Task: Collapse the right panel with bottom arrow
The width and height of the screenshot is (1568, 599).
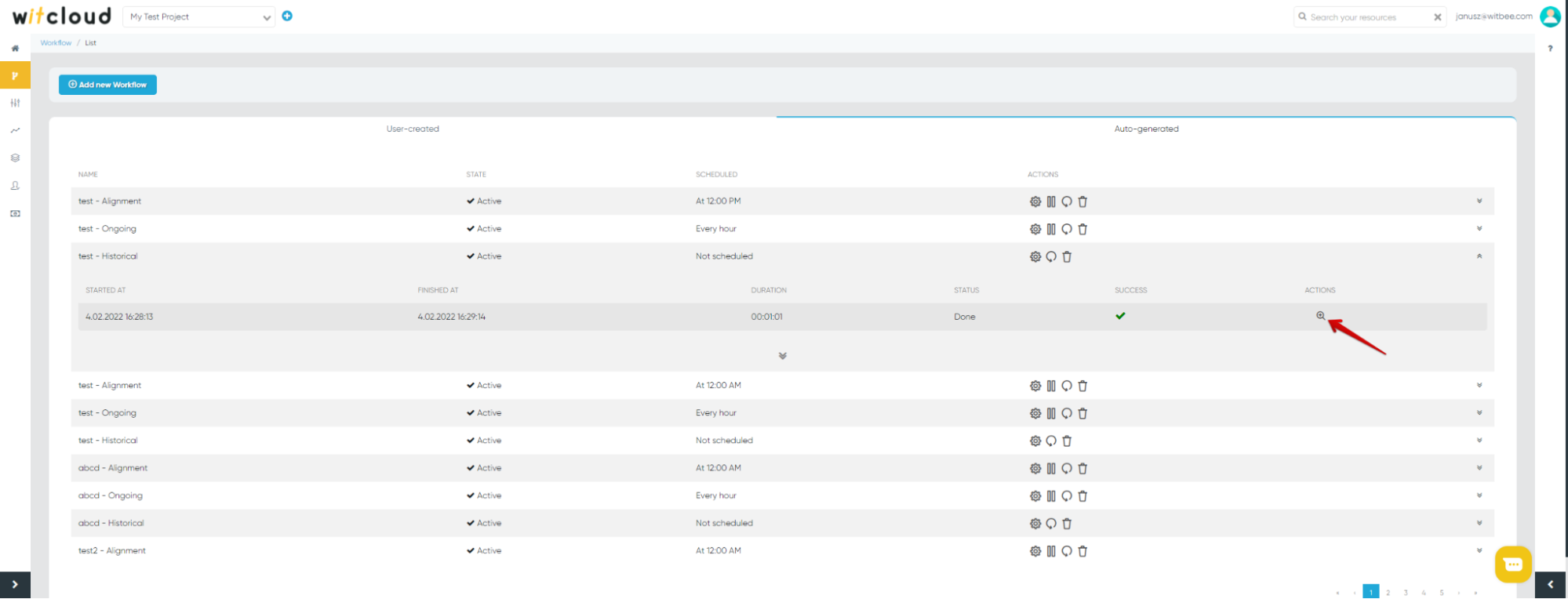Action: 1551,585
